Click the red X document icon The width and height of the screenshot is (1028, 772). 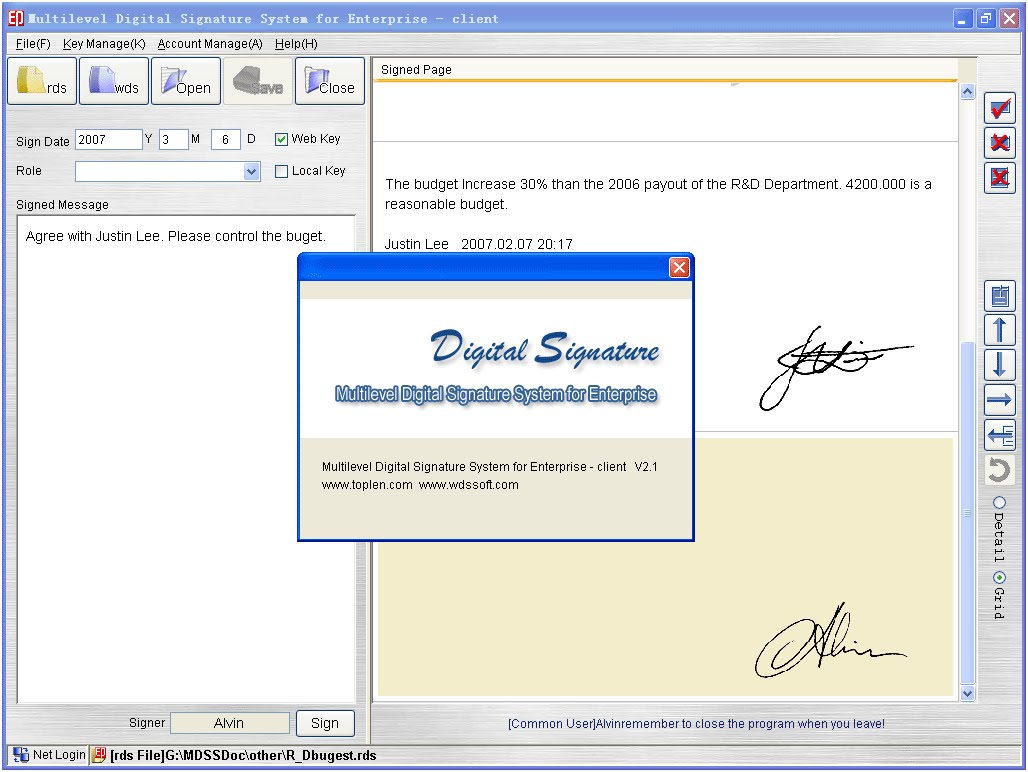[1000, 177]
